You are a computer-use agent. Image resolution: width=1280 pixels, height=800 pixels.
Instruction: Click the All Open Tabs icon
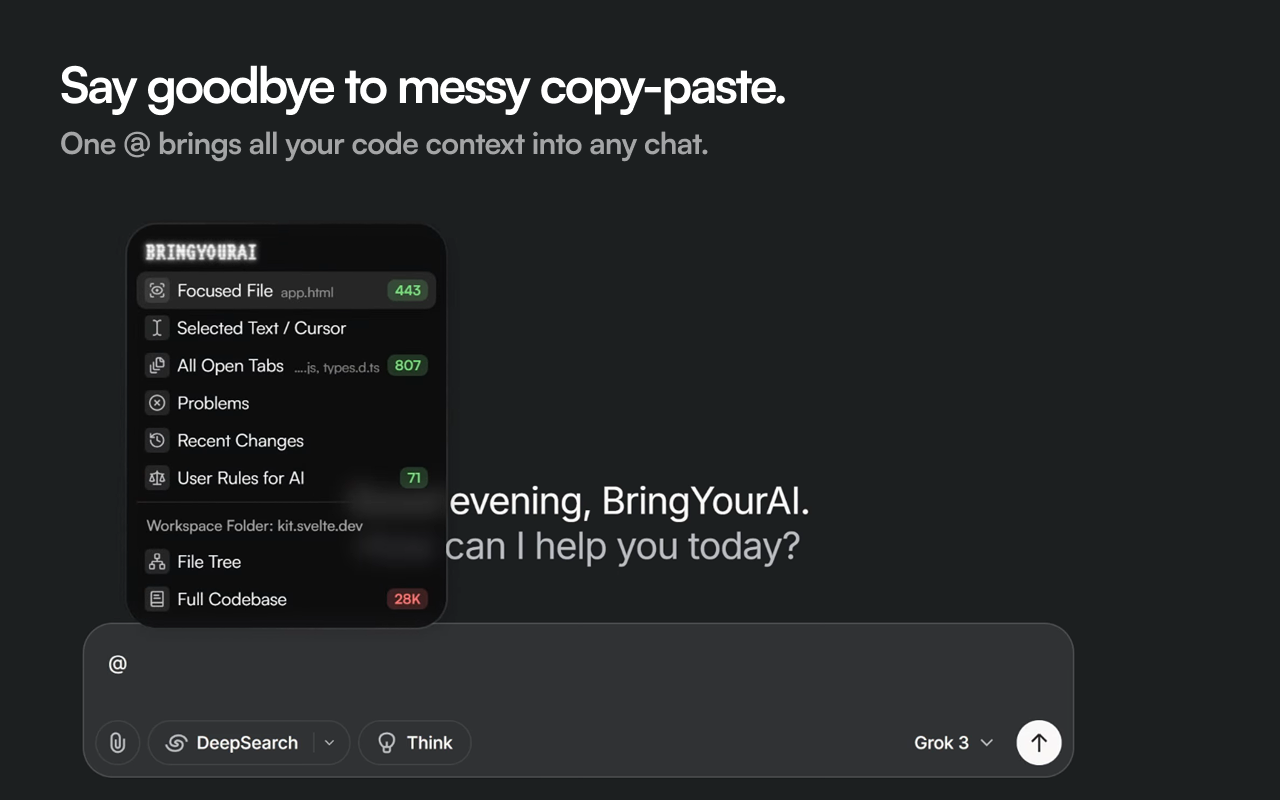click(157, 366)
